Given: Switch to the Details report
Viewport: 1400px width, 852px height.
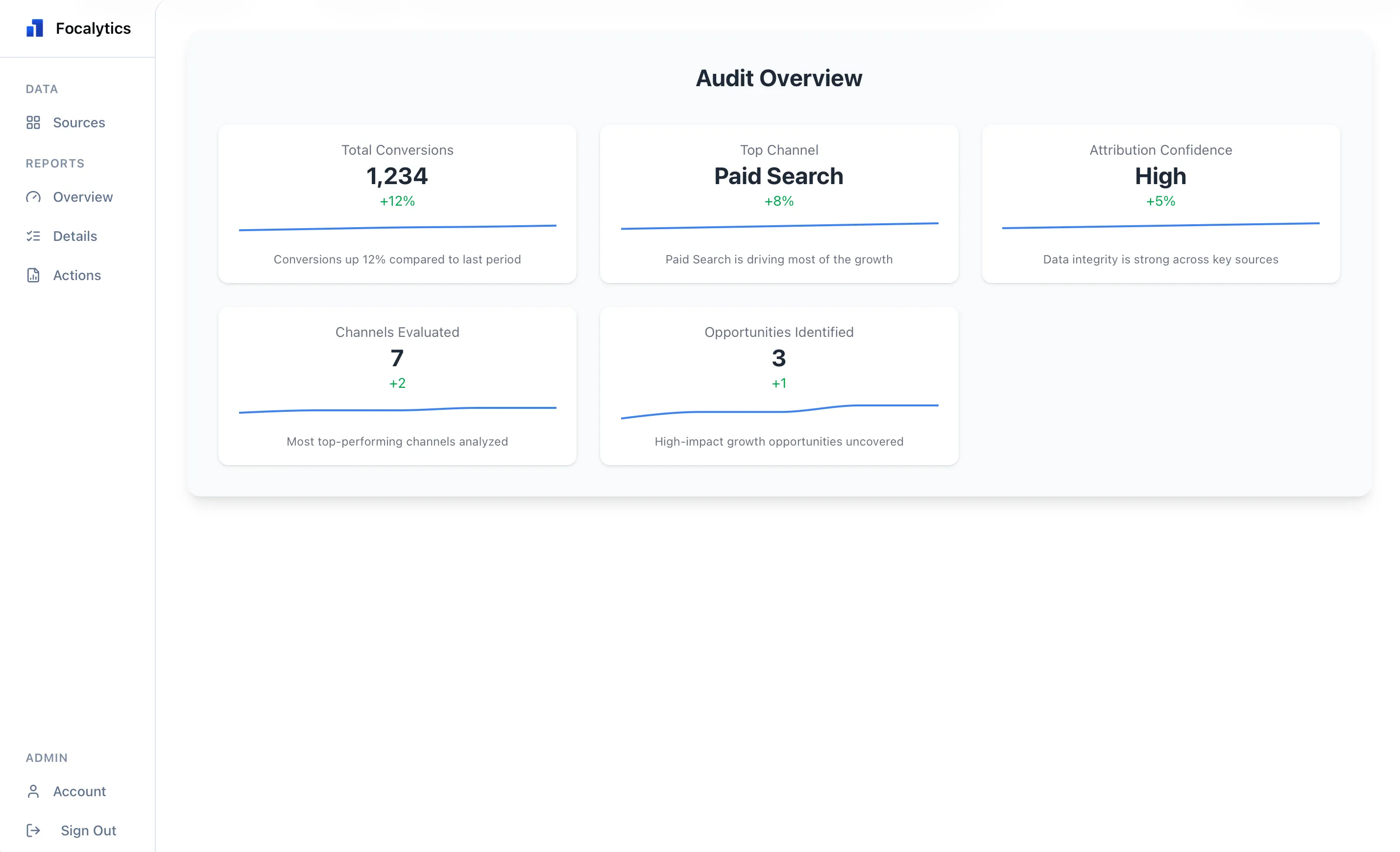Looking at the screenshot, I should tap(75, 237).
